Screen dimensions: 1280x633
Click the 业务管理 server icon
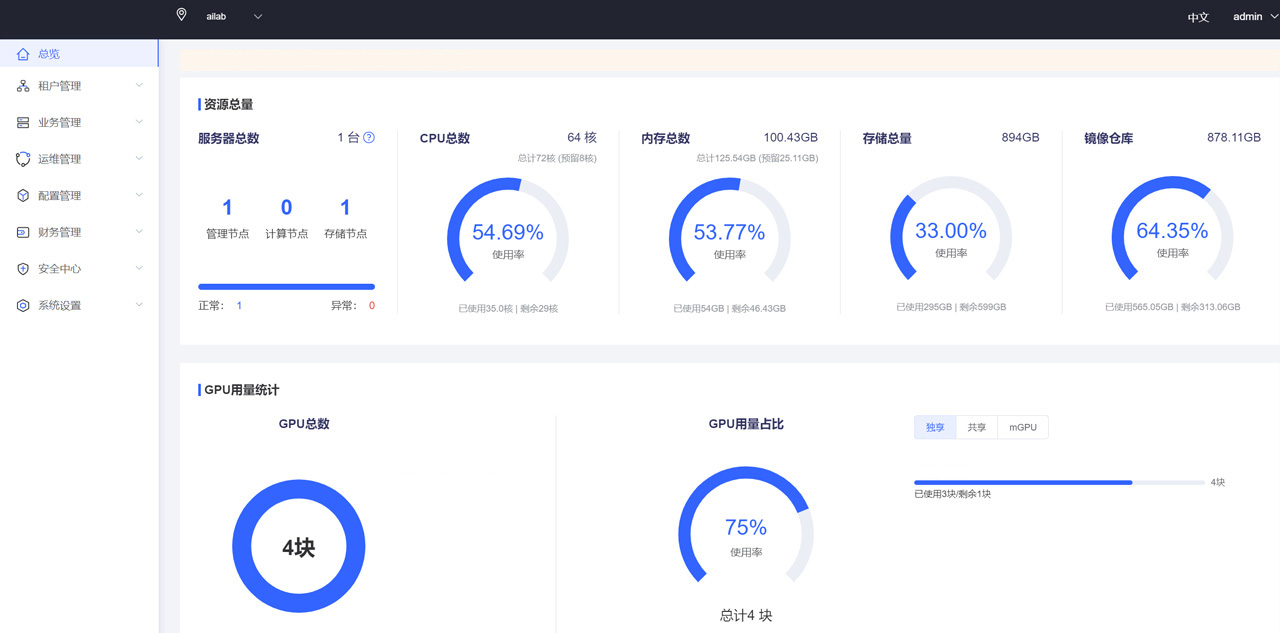tap(23, 123)
